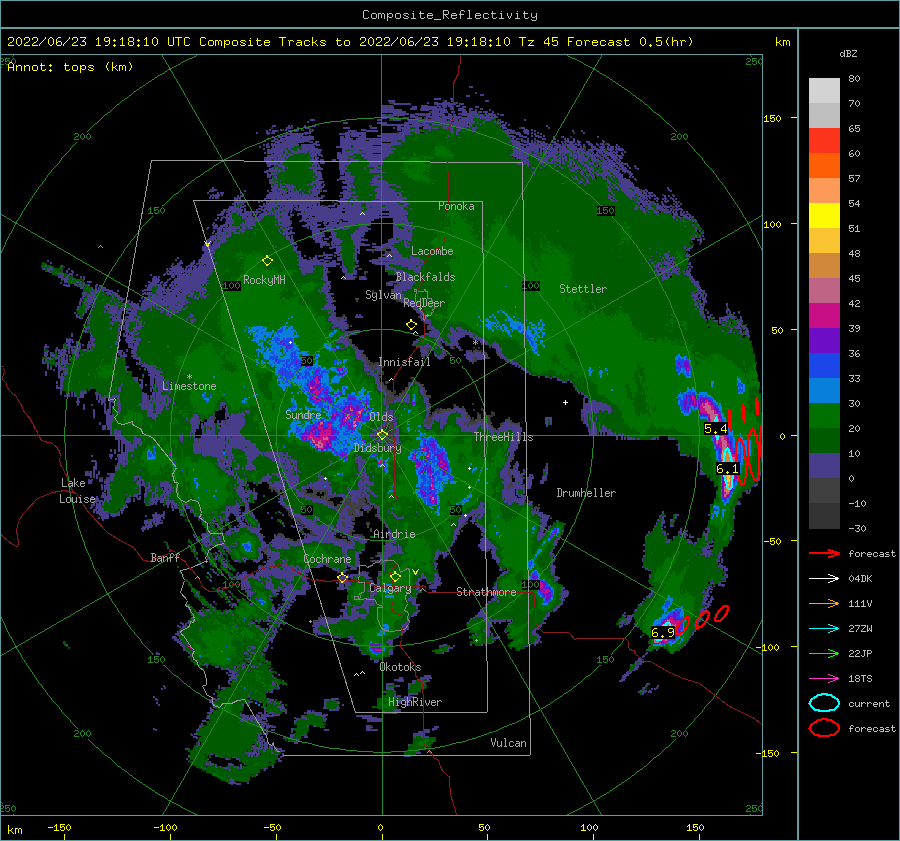Pick the gray 65-70 dBZ swatch

(x=824, y=115)
